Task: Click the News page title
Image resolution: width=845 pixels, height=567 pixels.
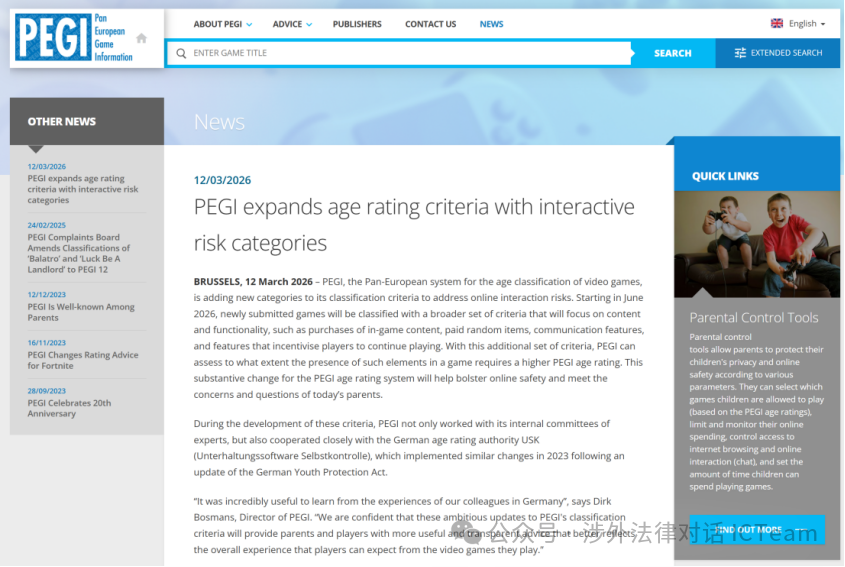Action: (x=219, y=122)
